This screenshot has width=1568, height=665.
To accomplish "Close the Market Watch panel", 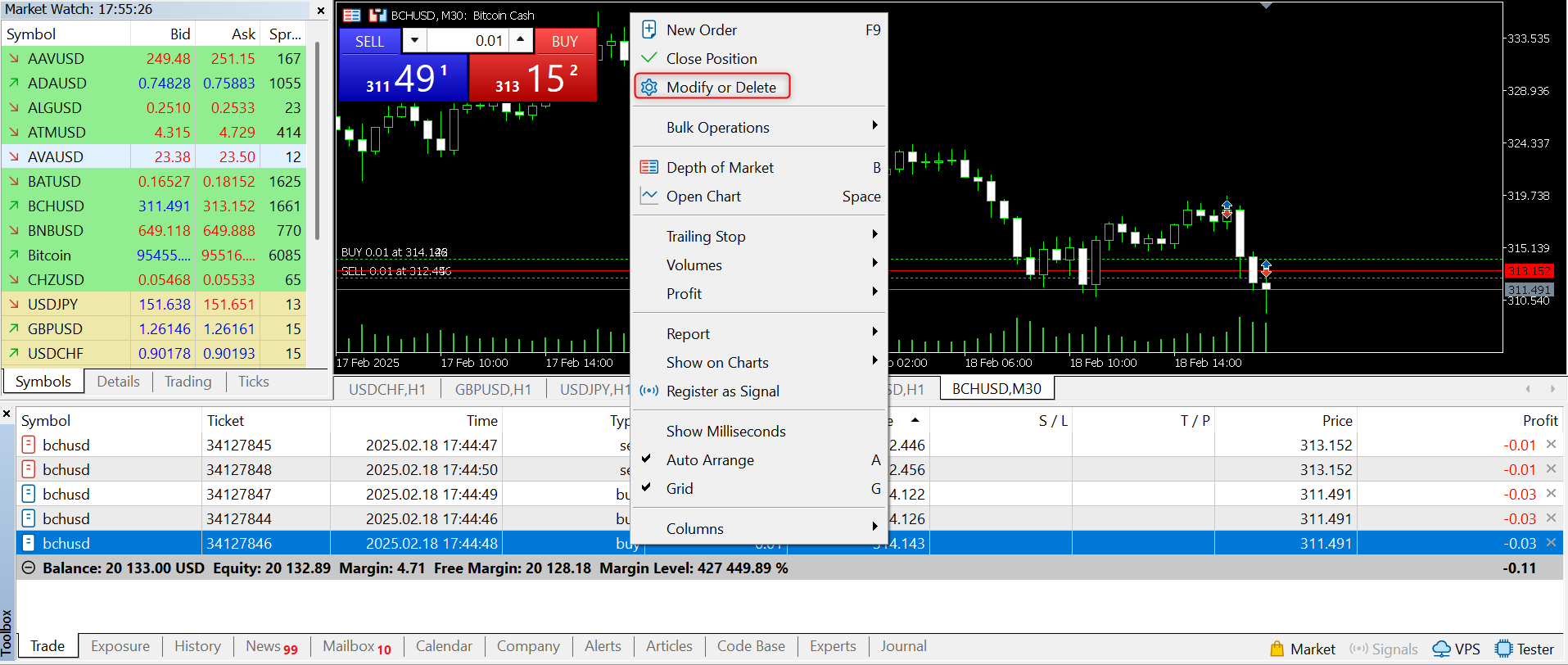I will coord(321,11).
